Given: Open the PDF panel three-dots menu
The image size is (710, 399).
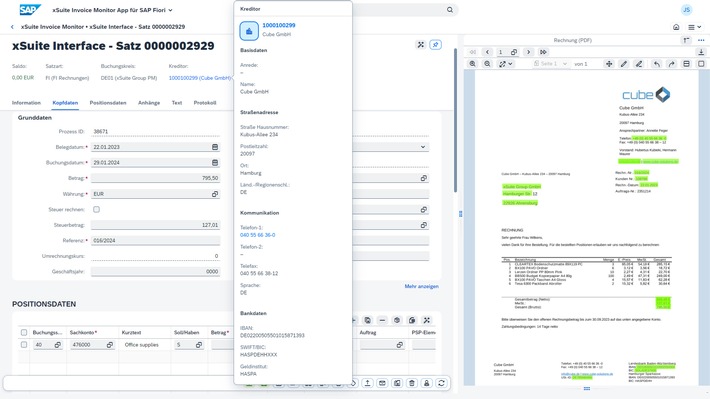Looking at the screenshot, I should click(x=701, y=40).
